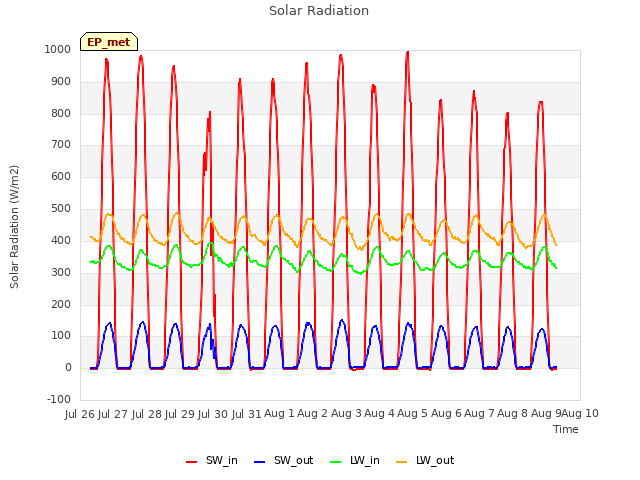Screen dimensions: 640x480
Task: Click the 400 y-axis tick label
Action: 61,241
